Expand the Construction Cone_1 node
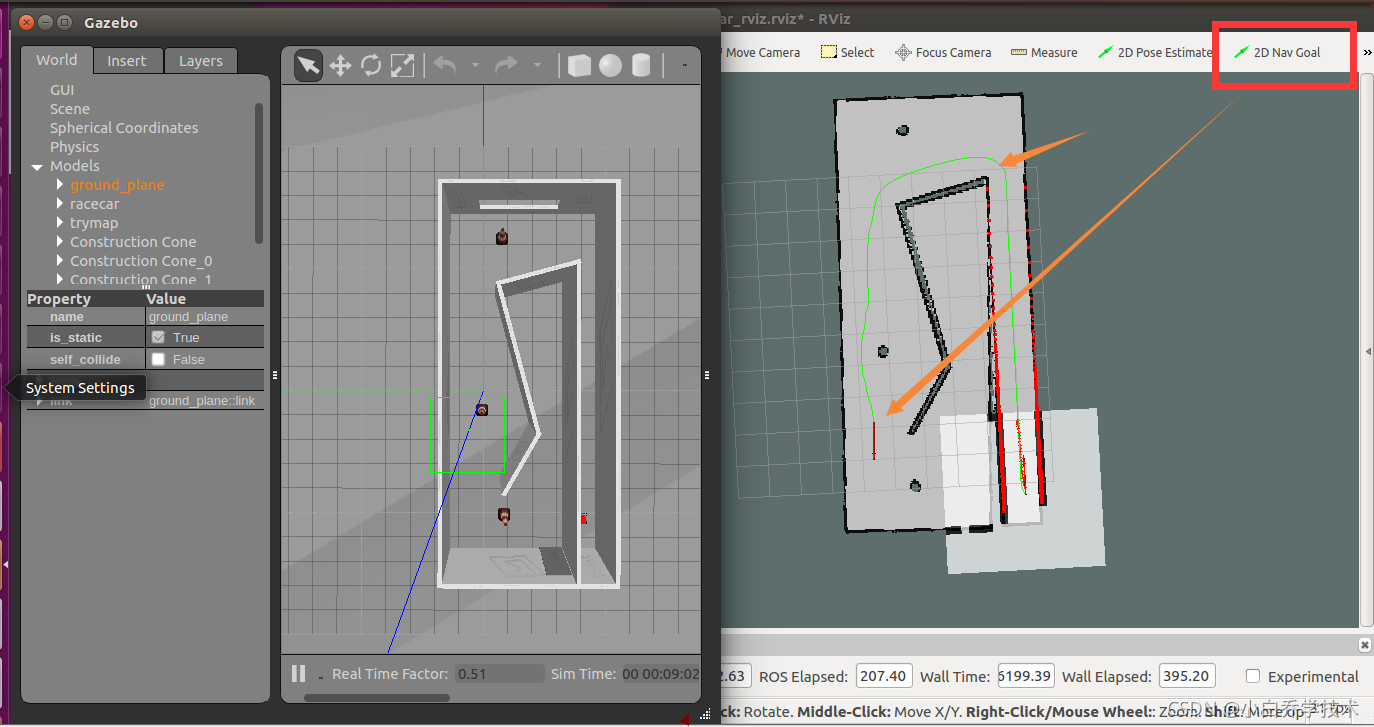Image resolution: width=1374 pixels, height=727 pixels. (60, 280)
